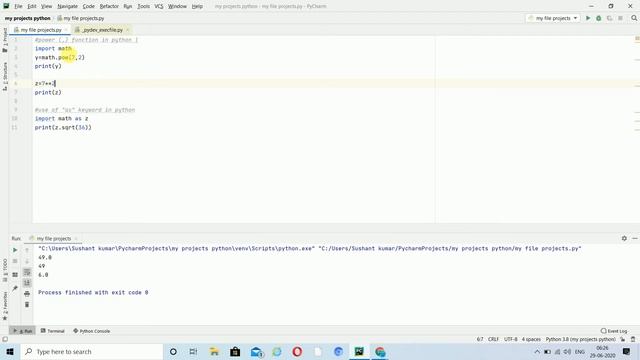
Task: Switch to my file projects.py editor tab
Action: pyautogui.click(x=41, y=30)
